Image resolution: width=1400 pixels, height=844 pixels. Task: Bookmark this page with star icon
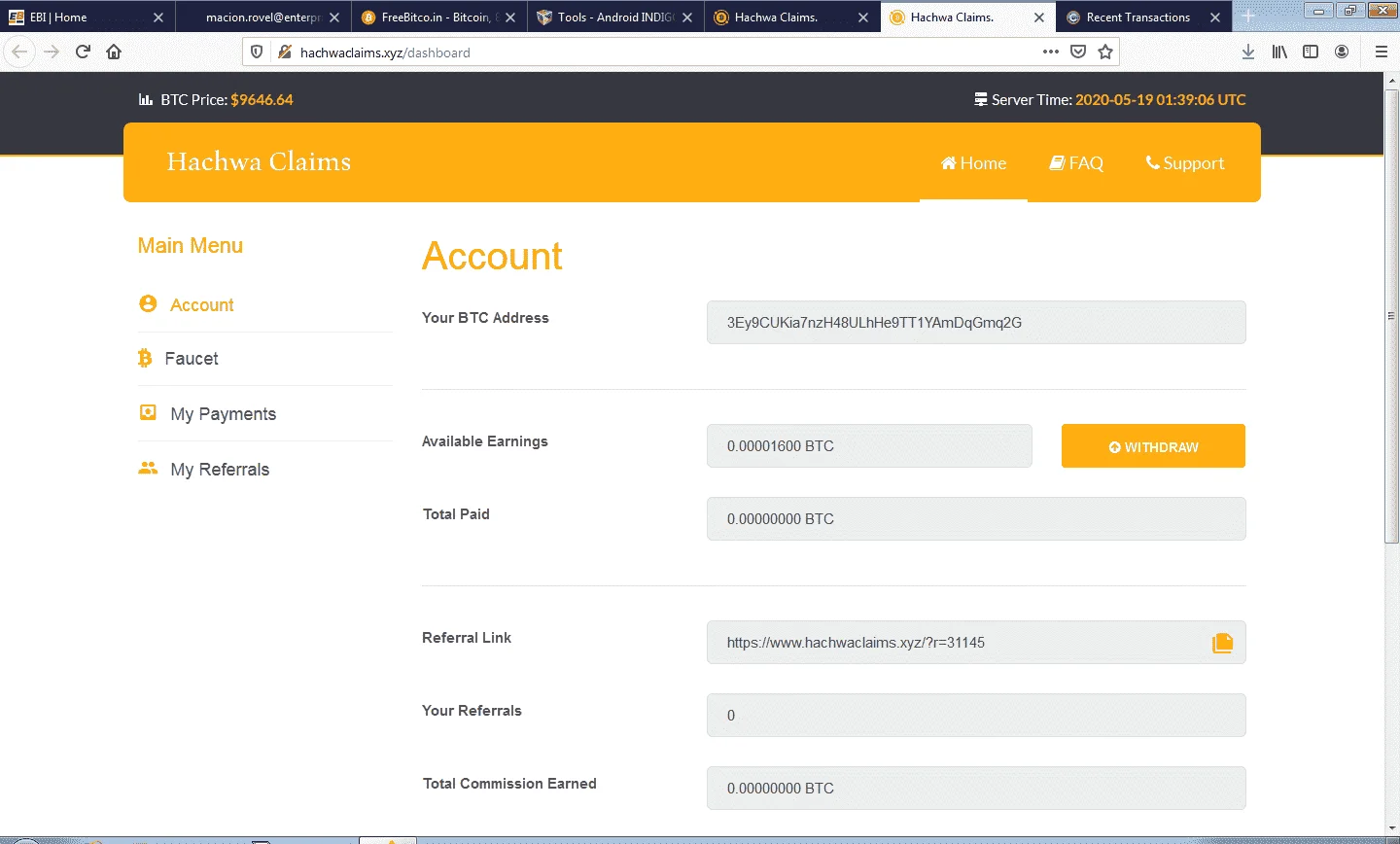click(1105, 53)
